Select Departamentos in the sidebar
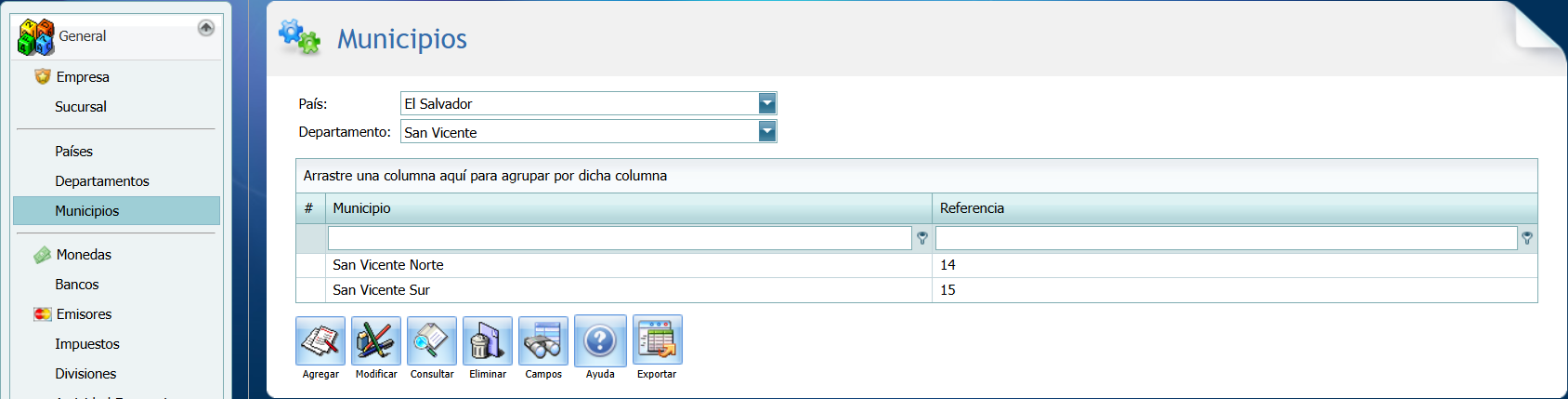This screenshot has width=1568, height=399. coord(102,181)
